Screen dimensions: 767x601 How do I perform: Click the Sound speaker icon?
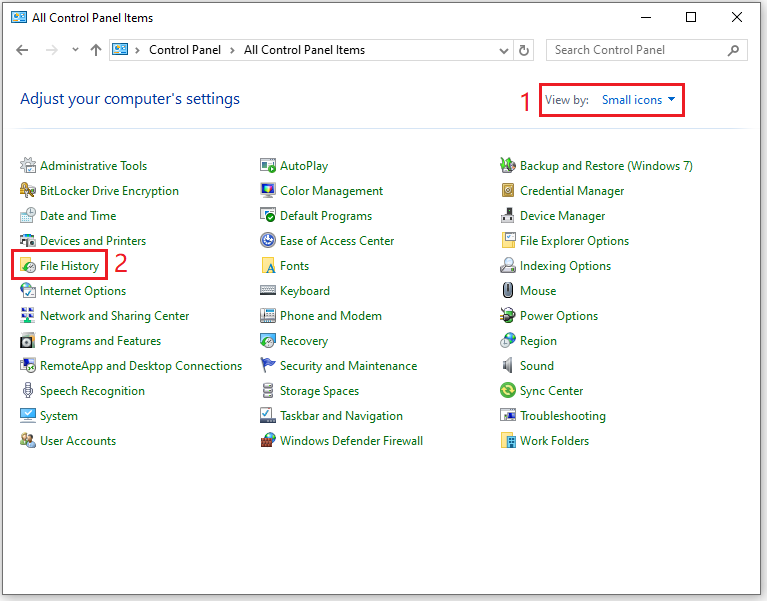pyautogui.click(x=508, y=365)
